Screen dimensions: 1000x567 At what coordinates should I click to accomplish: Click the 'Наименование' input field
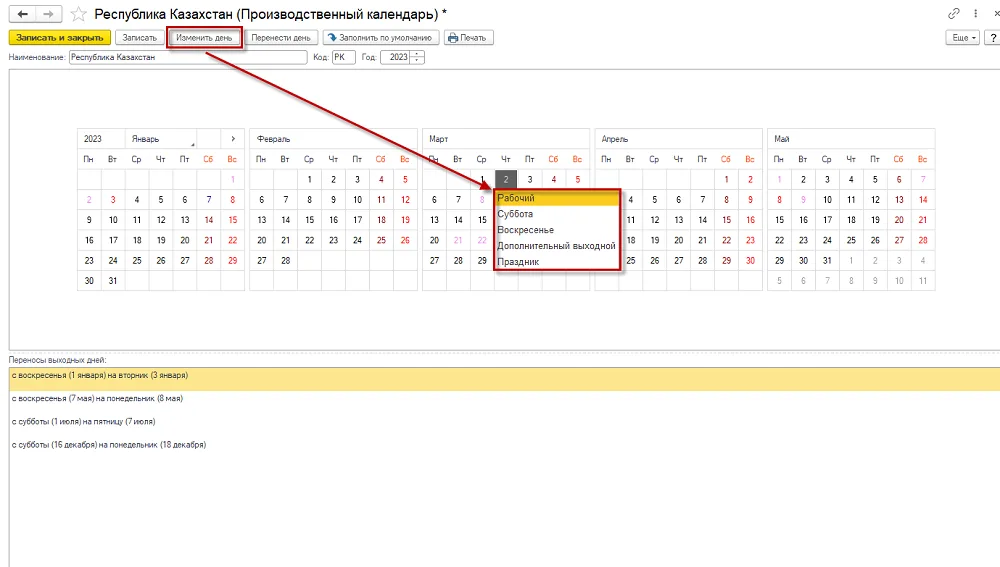click(x=188, y=57)
